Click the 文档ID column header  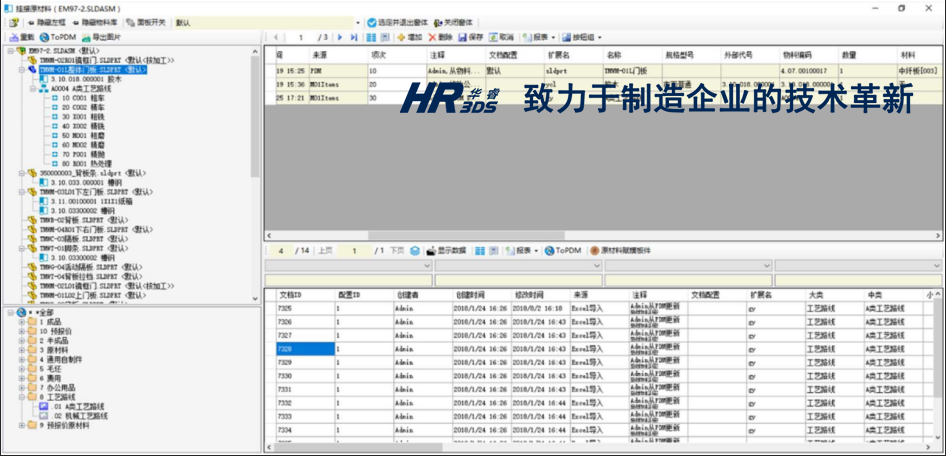[x=289, y=295]
